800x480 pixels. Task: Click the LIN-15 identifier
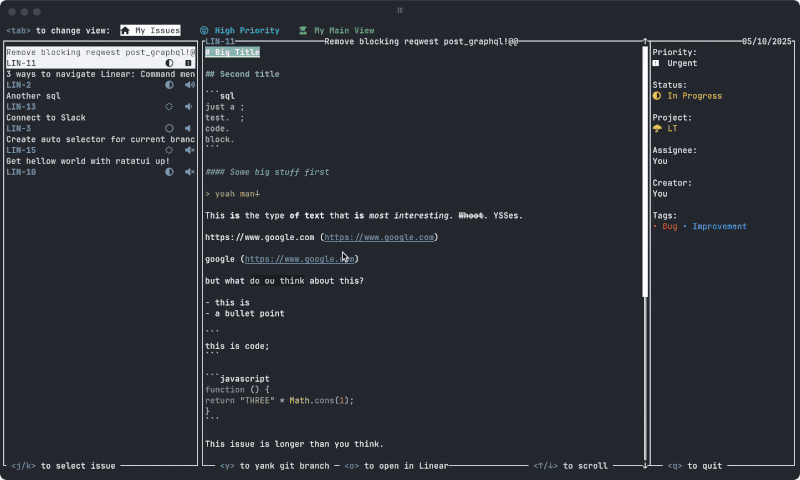pos(21,150)
